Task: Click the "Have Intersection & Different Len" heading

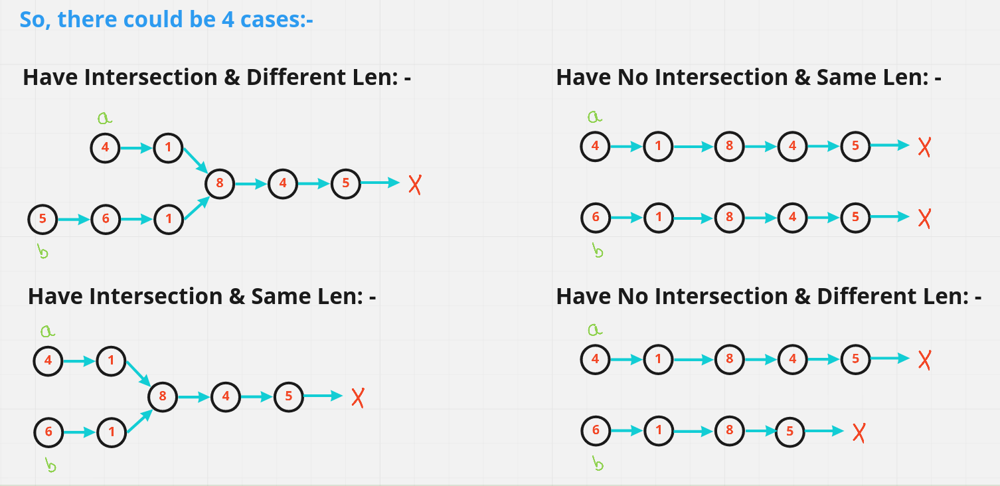Action: pyautogui.click(x=217, y=77)
